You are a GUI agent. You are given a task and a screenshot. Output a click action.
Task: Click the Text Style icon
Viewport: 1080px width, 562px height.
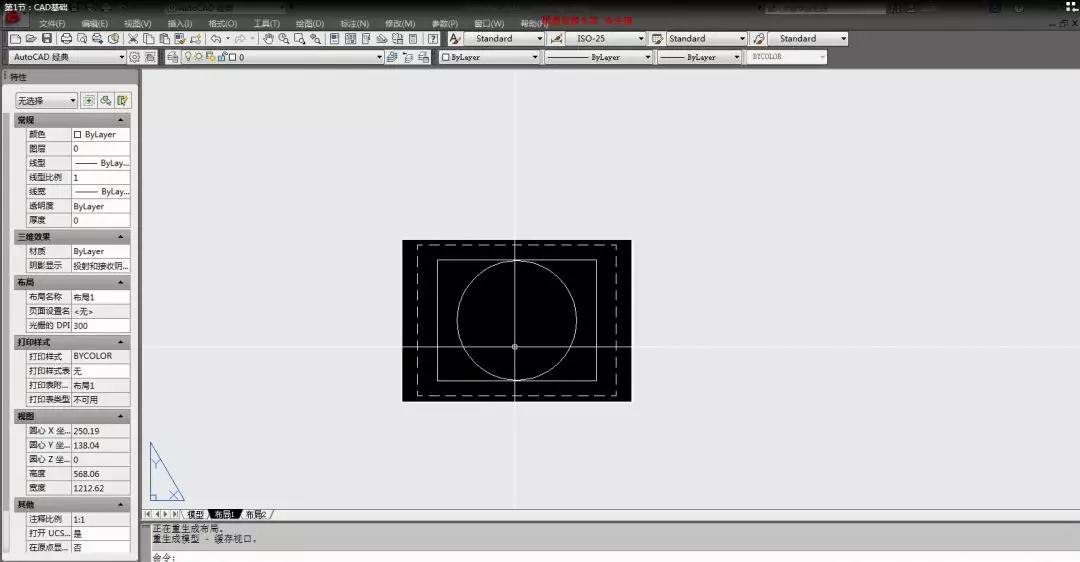coord(455,39)
